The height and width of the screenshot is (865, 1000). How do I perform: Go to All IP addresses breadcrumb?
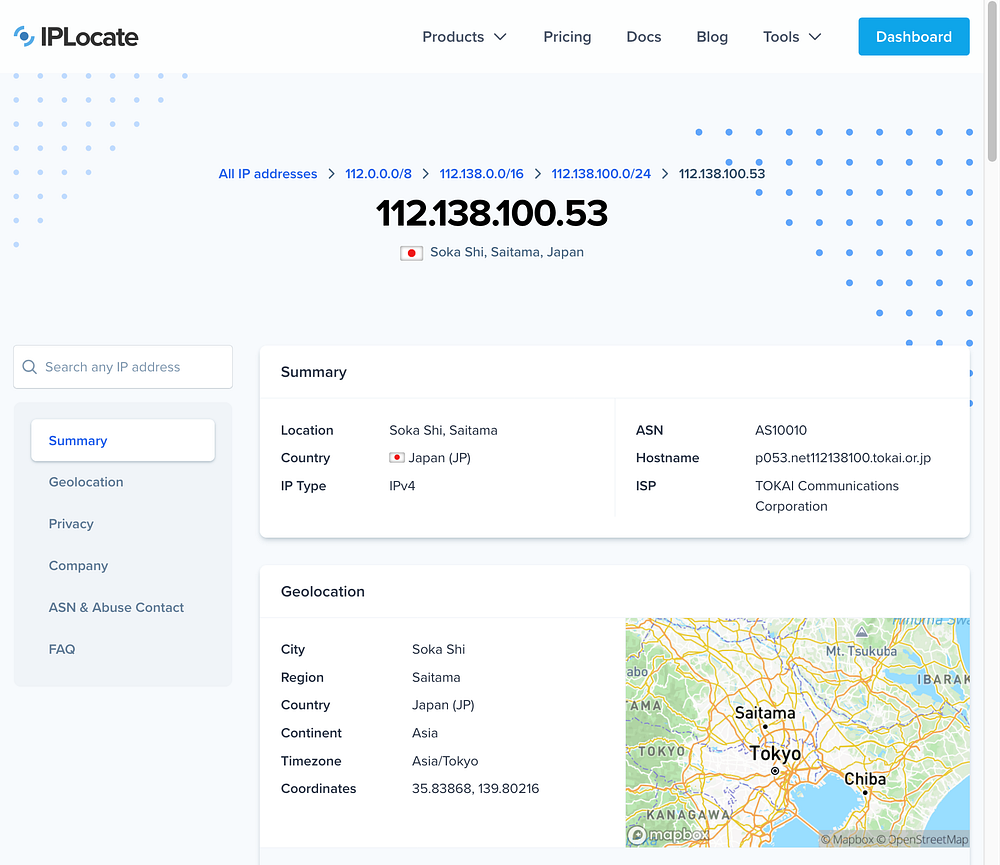(x=268, y=174)
